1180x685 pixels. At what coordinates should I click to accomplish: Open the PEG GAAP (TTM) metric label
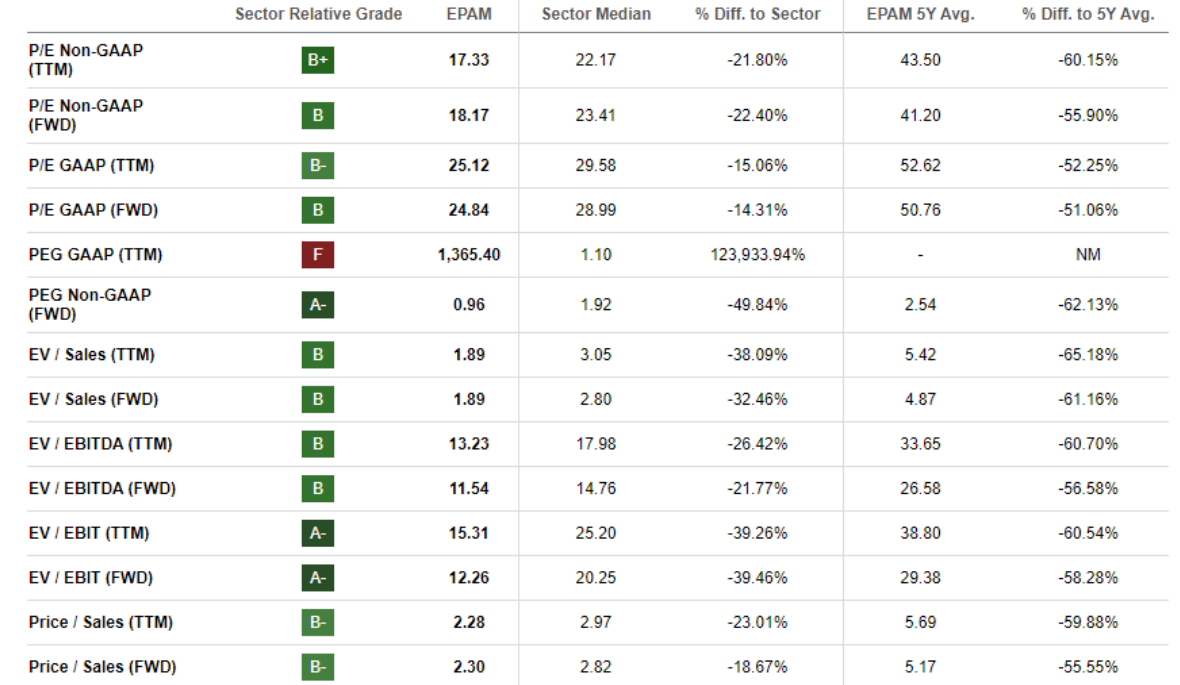click(x=96, y=254)
